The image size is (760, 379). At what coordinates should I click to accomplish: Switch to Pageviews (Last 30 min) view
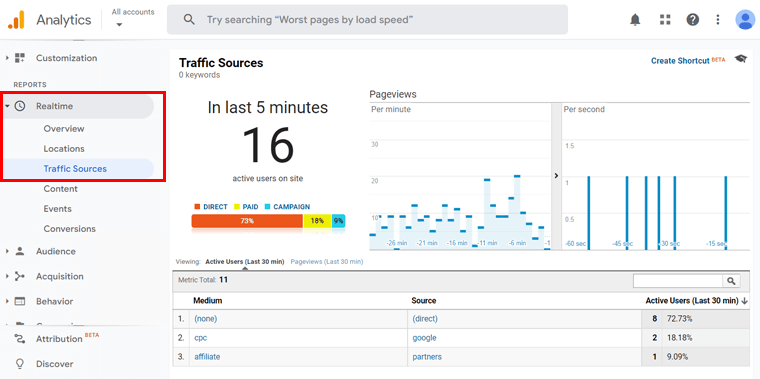pos(327,262)
